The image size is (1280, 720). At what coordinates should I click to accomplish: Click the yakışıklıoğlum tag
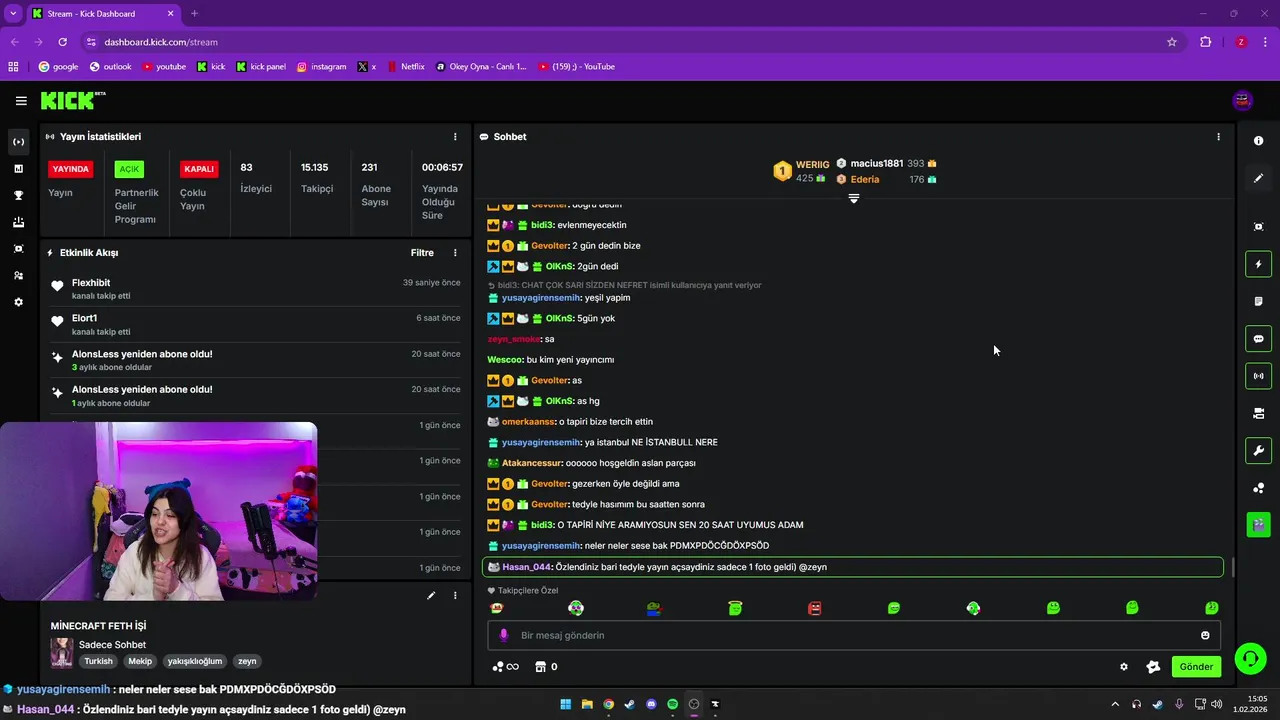click(x=195, y=661)
